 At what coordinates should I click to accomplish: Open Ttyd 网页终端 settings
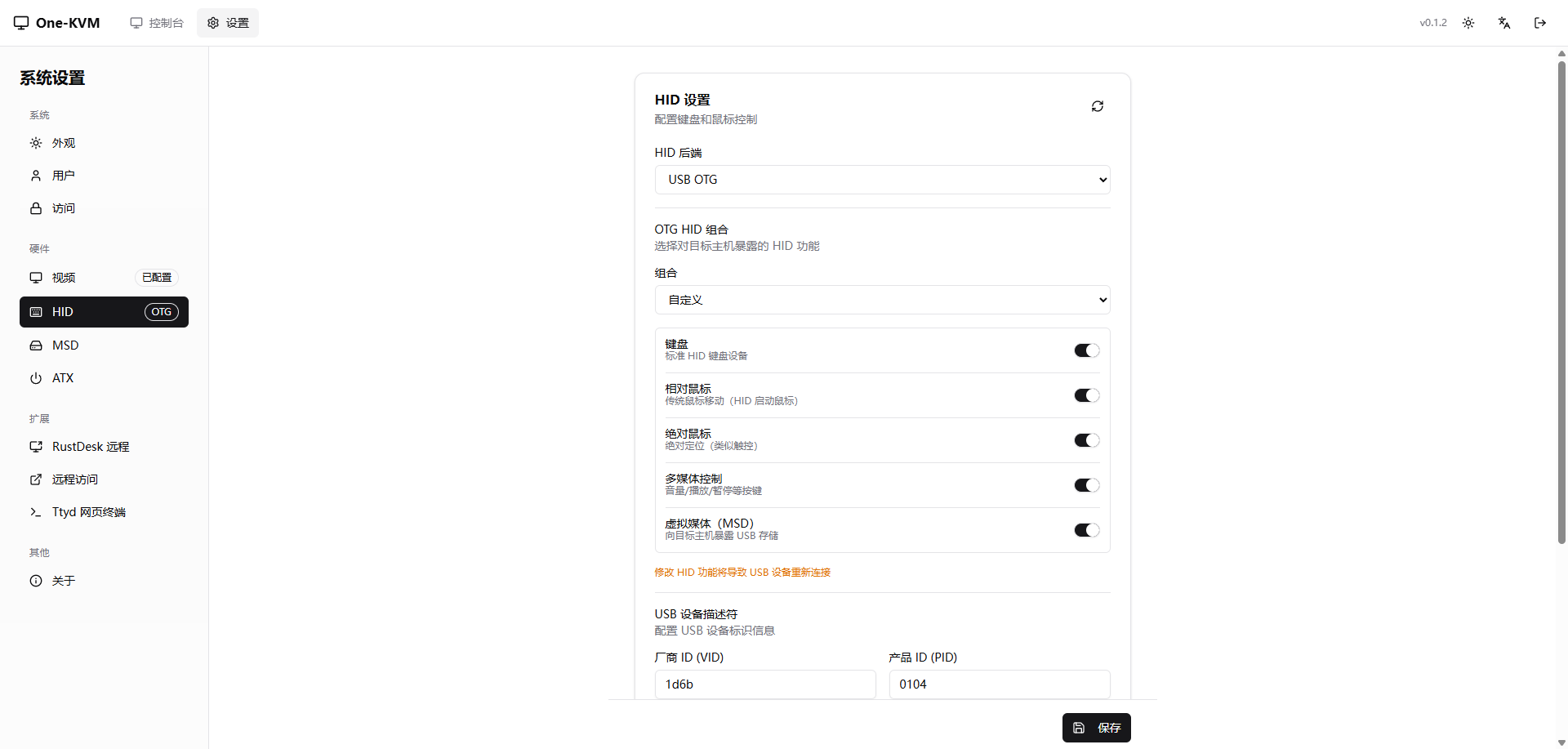pos(88,512)
